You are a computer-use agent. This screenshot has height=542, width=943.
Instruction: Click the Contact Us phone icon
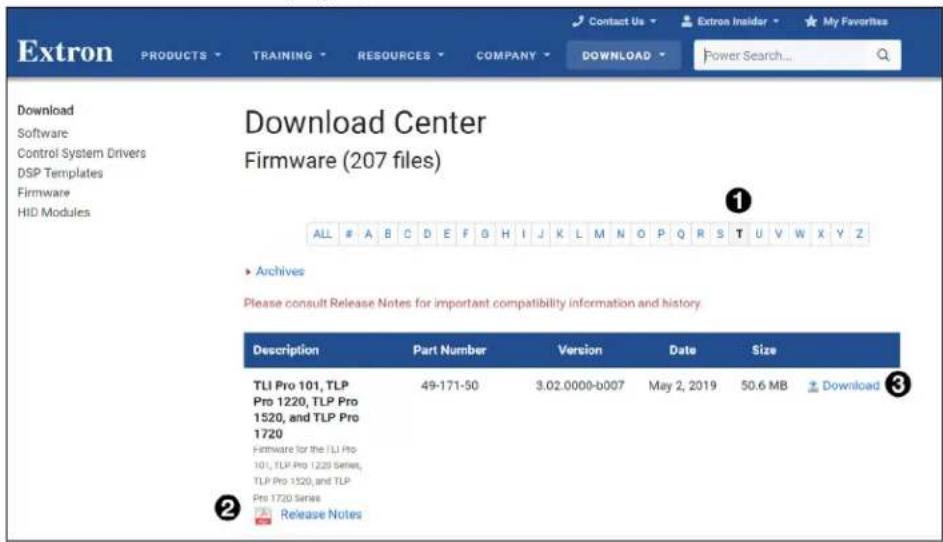click(x=578, y=22)
